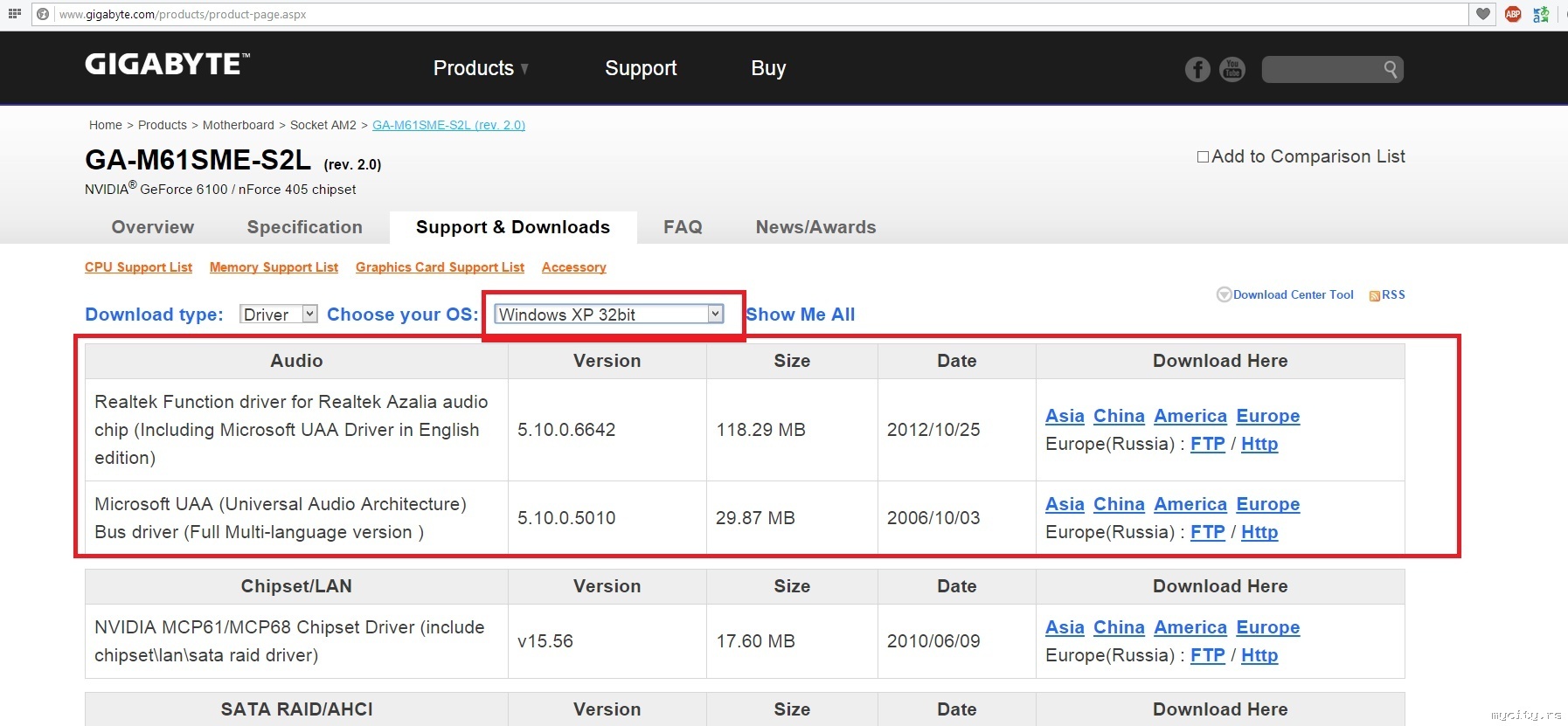Image resolution: width=1568 pixels, height=726 pixels.
Task: Check the Add to Comparison List box
Action: pyautogui.click(x=1204, y=157)
